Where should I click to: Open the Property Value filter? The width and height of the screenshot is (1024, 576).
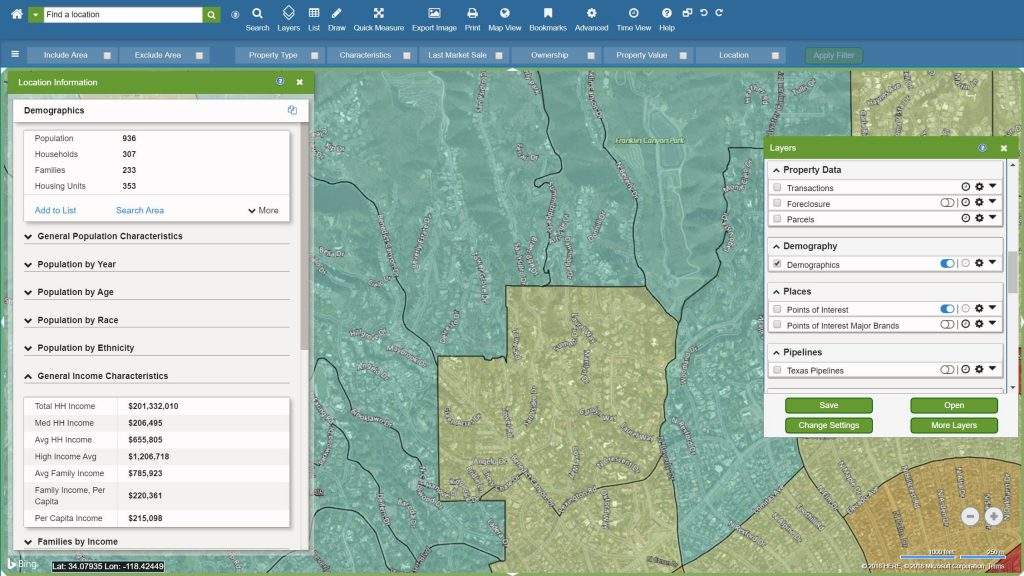(647, 56)
